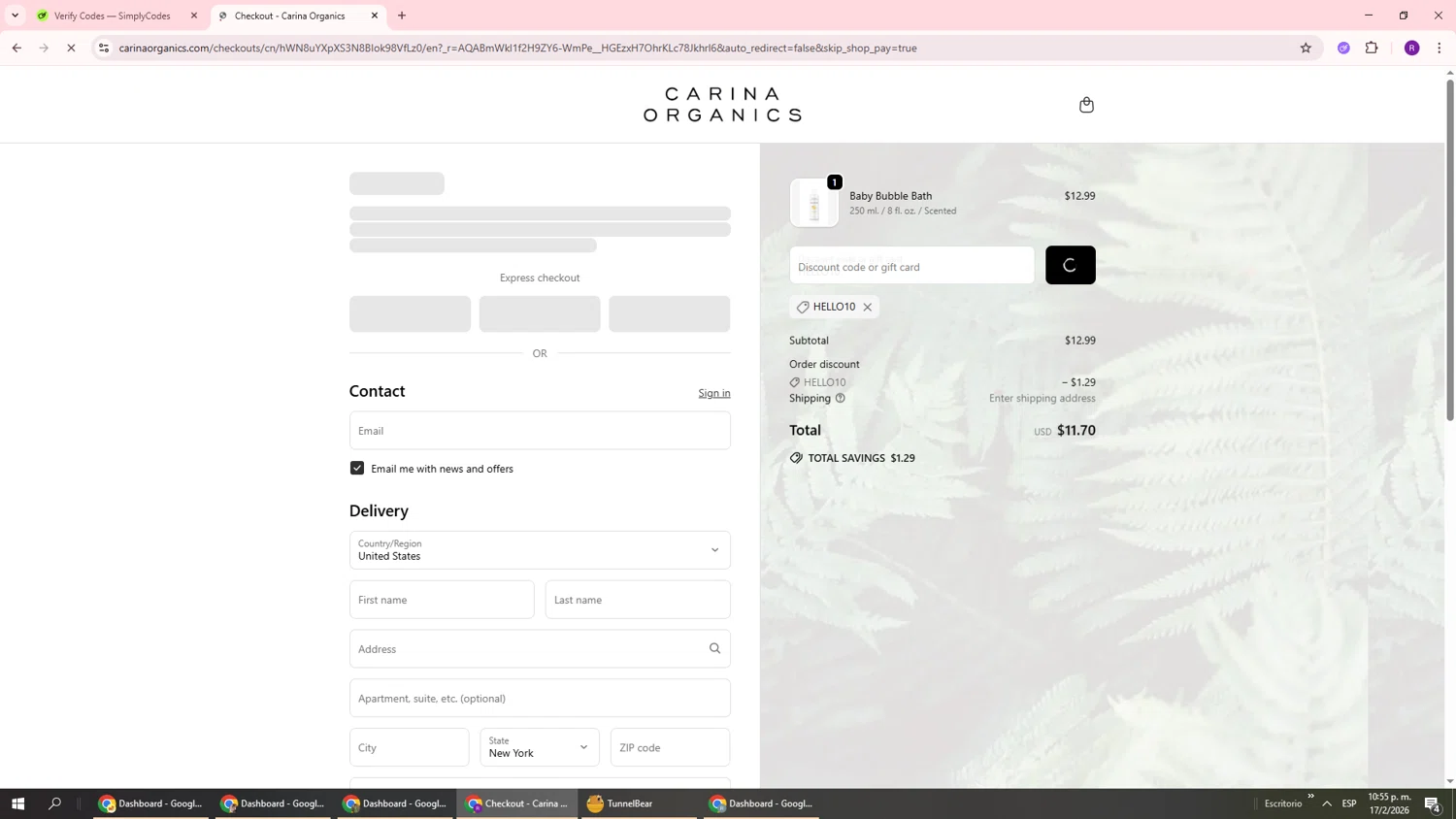The image size is (1456, 819).
Task: Click the Express checkout label
Action: [540, 278]
